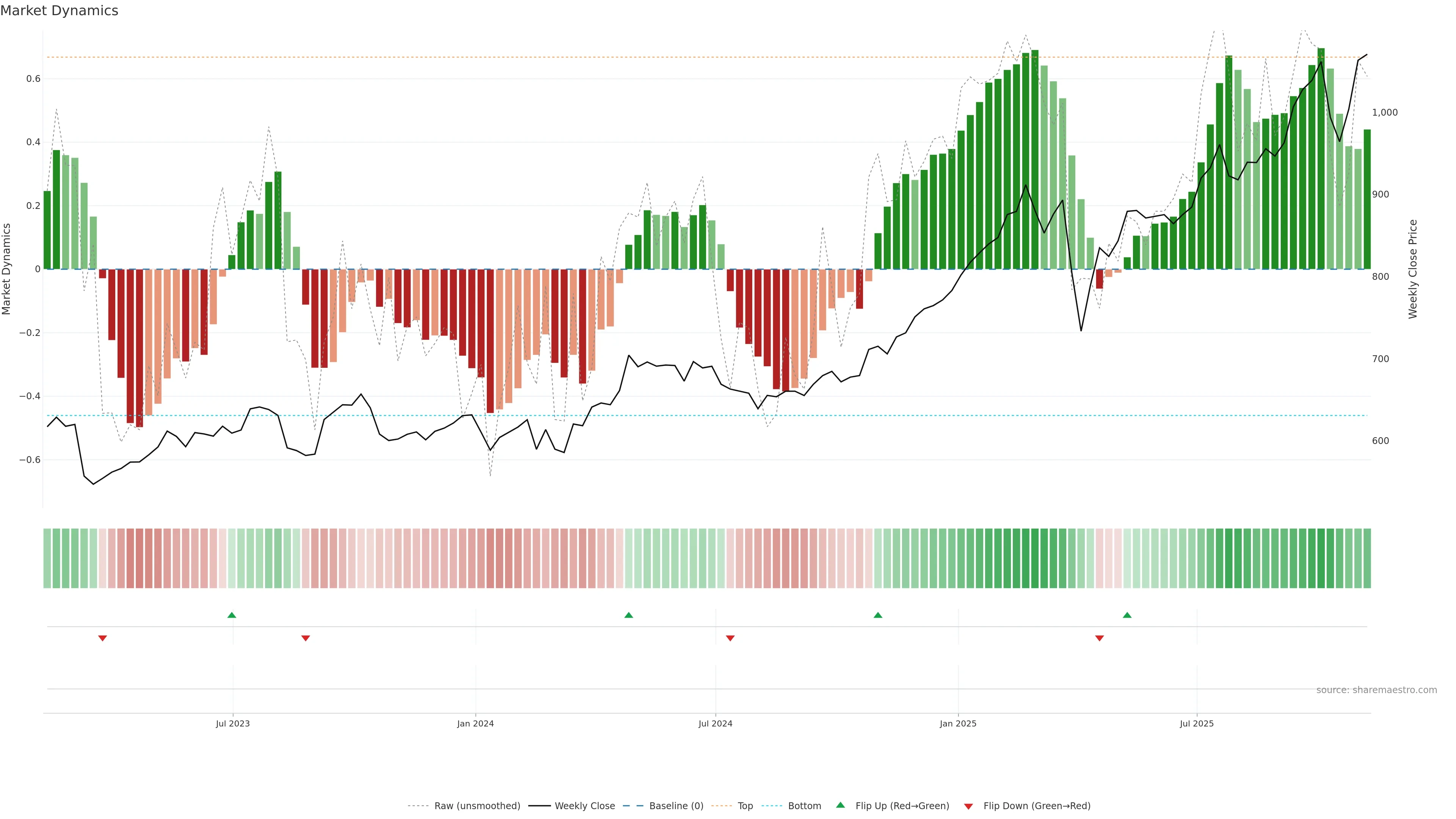The height and width of the screenshot is (819, 1456).
Task: Click the first green flip-up triangle marker near Jul 2023
Action: [x=232, y=615]
